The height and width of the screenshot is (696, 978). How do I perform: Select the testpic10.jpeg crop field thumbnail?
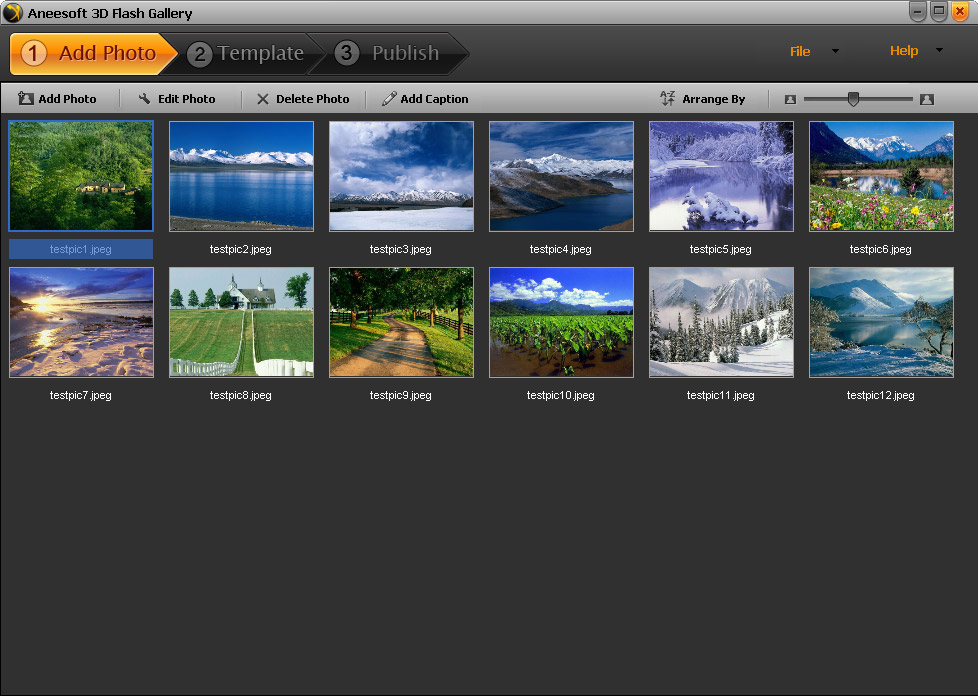[x=561, y=322]
